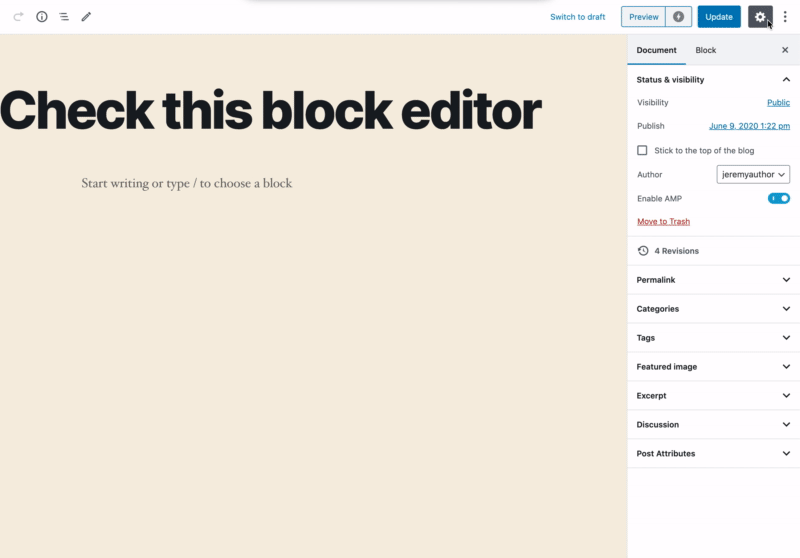Click the Enable AMP label

coord(659,198)
